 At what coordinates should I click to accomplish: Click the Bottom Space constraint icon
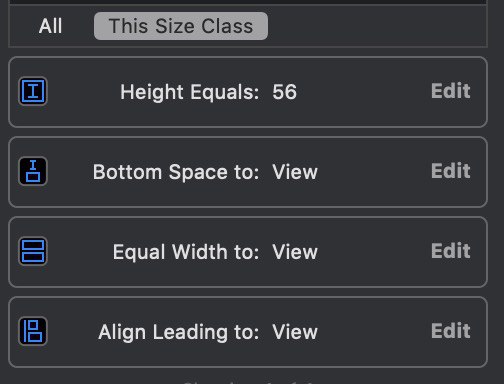33,171
